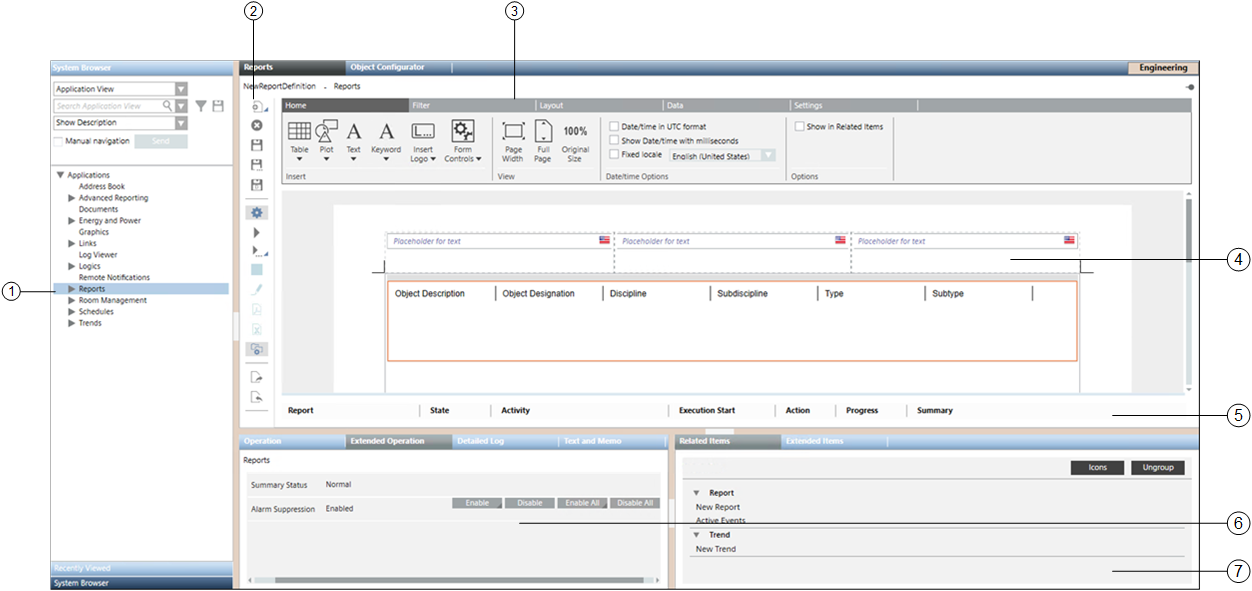This screenshot has width=1252, height=591.
Task: Open the Table insert tool
Action: [x=299, y=132]
